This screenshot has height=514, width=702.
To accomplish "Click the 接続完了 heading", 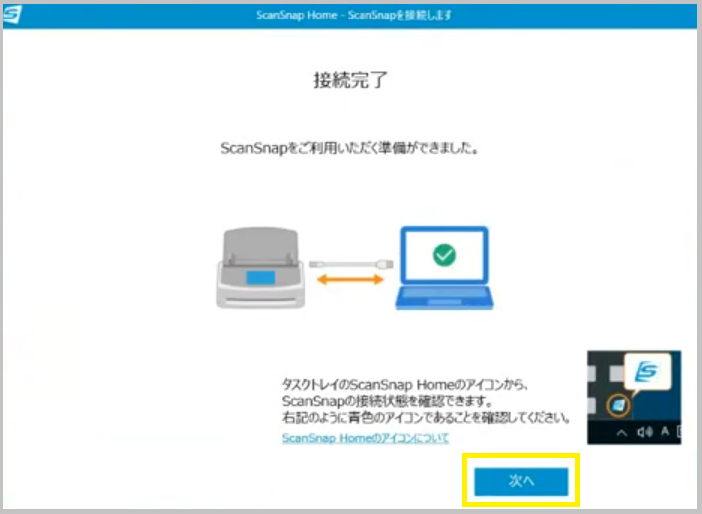I will pyautogui.click(x=350, y=81).
